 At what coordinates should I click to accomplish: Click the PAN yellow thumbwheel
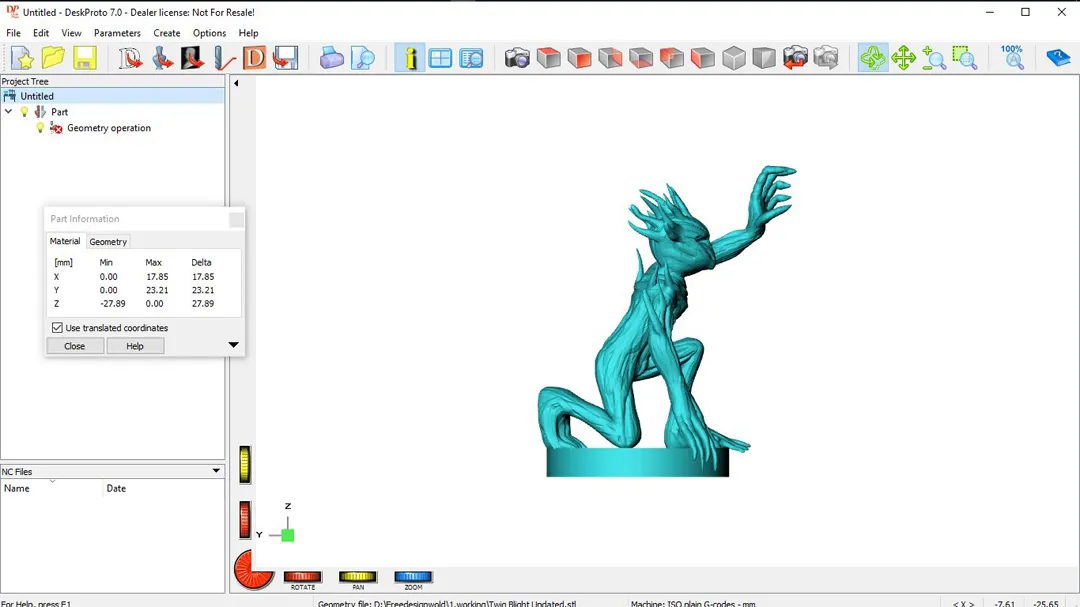click(357, 577)
